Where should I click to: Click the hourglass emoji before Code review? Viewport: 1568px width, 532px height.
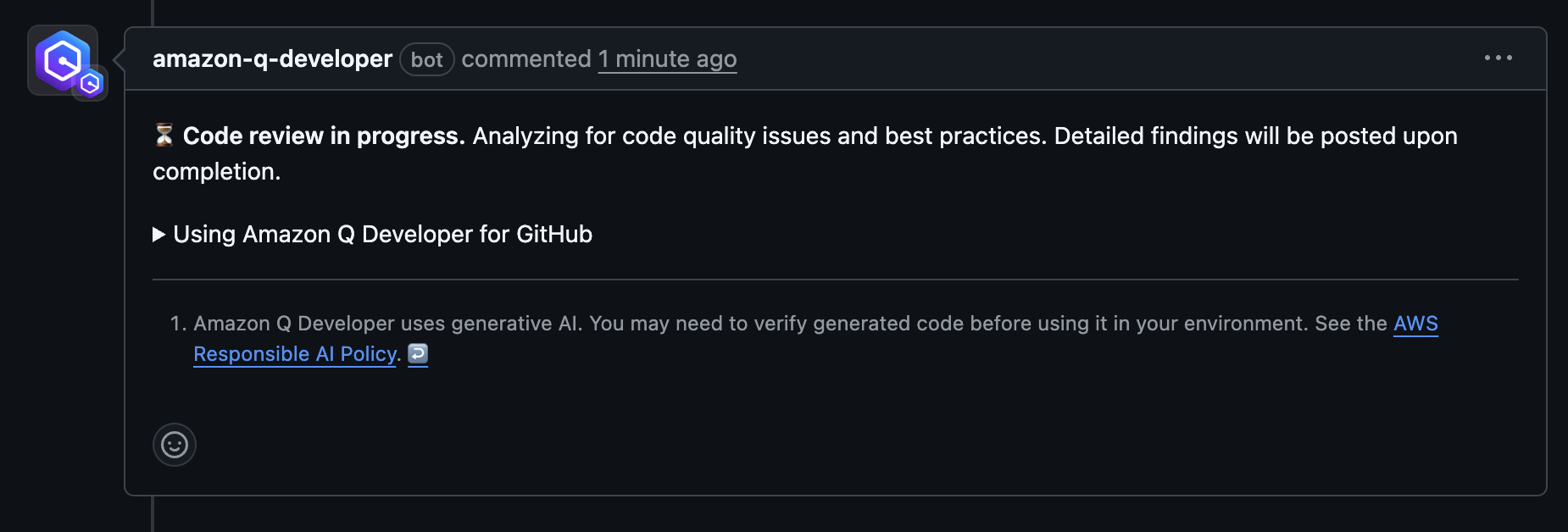(x=164, y=135)
